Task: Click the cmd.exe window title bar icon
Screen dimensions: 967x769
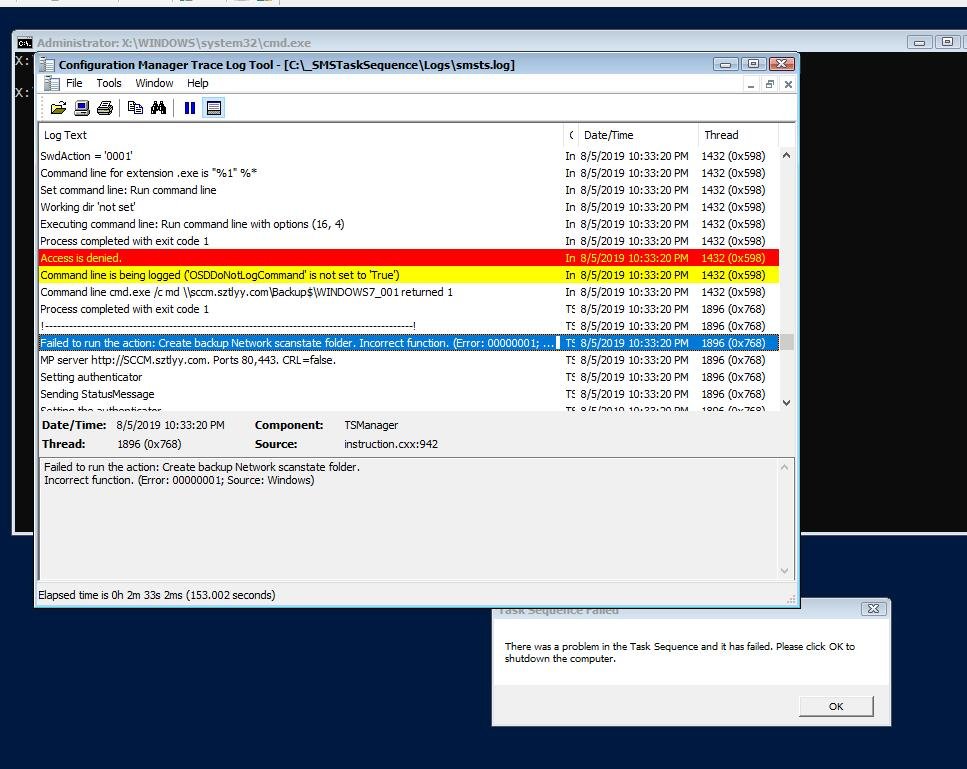Action: point(25,43)
